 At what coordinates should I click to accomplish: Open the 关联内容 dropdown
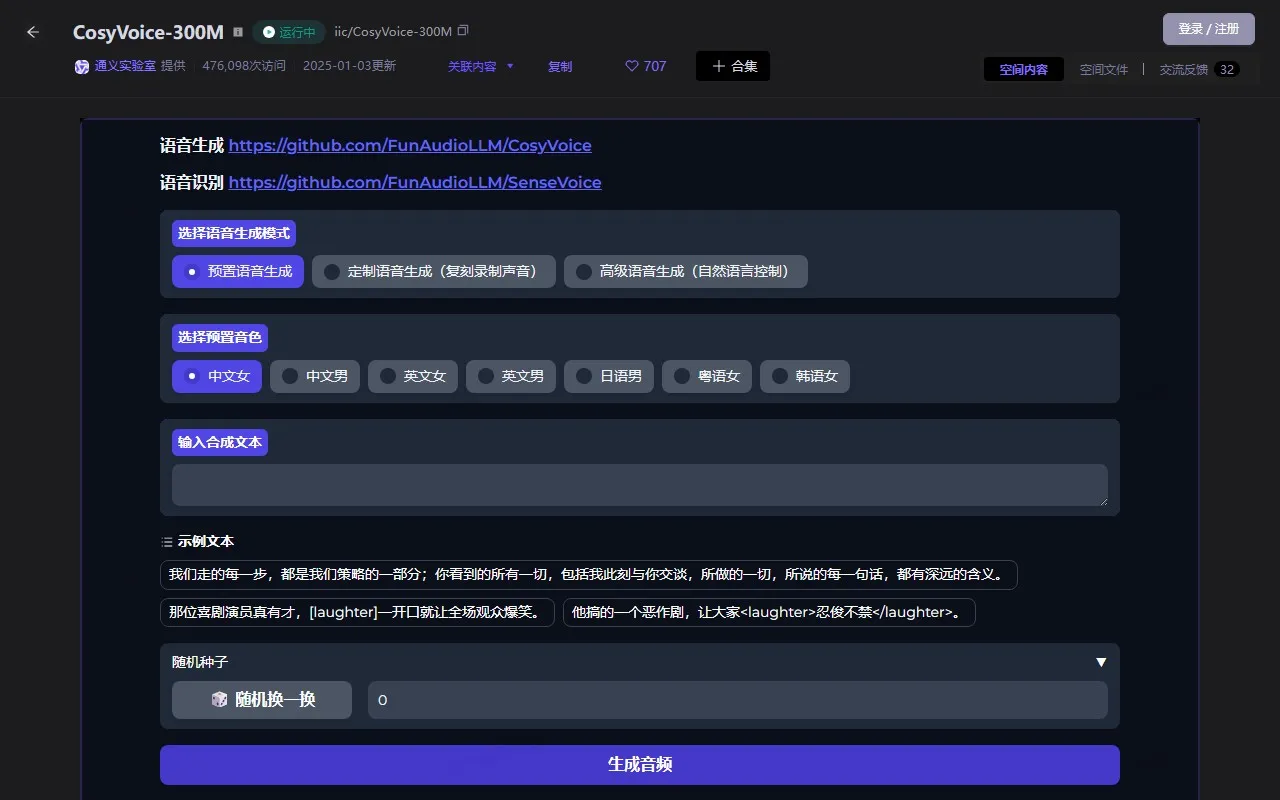coord(480,66)
